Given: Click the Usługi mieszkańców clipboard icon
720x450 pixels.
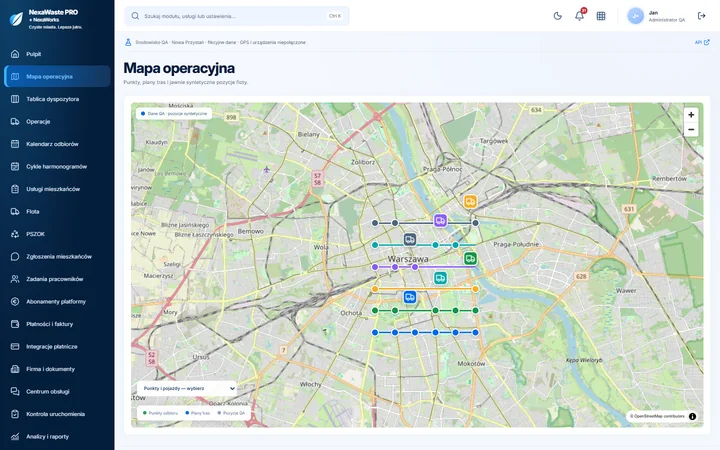Looking at the screenshot, I should pyautogui.click(x=15, y=189).
